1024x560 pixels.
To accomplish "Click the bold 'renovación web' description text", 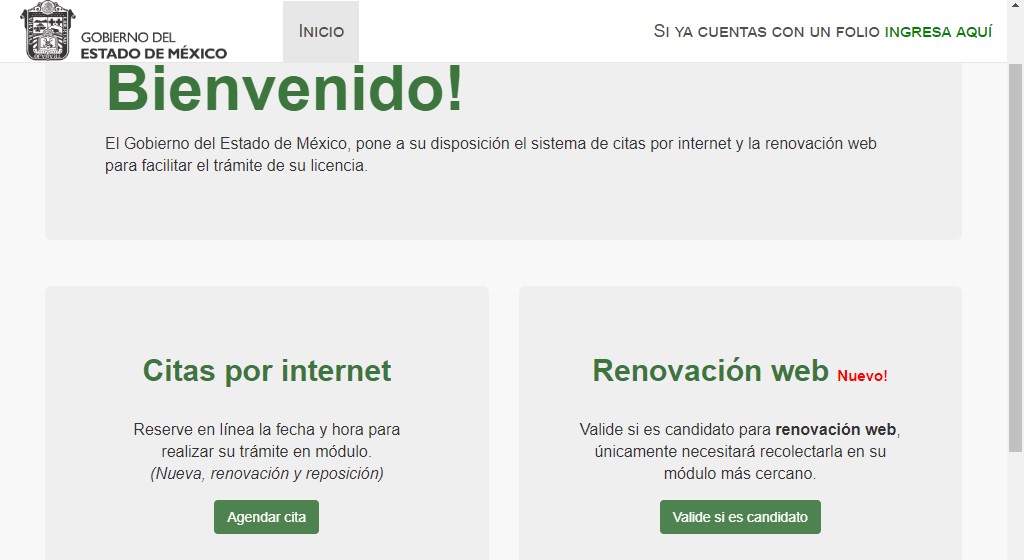I will tap(835, 429).
